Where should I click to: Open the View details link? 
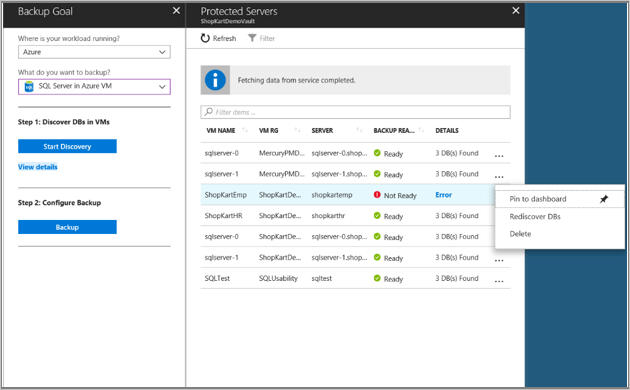tap(37, 167)
